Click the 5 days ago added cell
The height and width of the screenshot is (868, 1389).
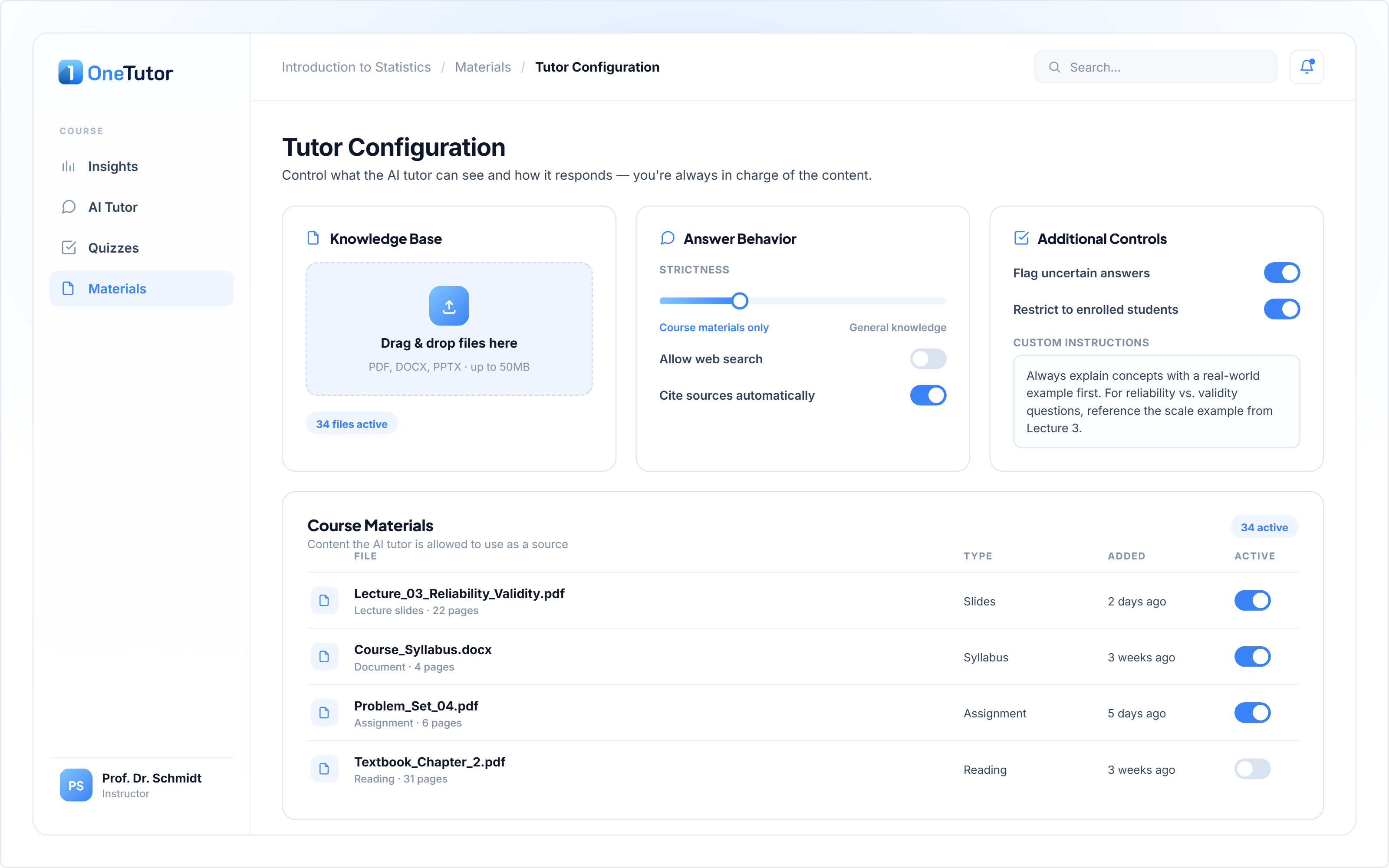click(x=1136, y=713)
